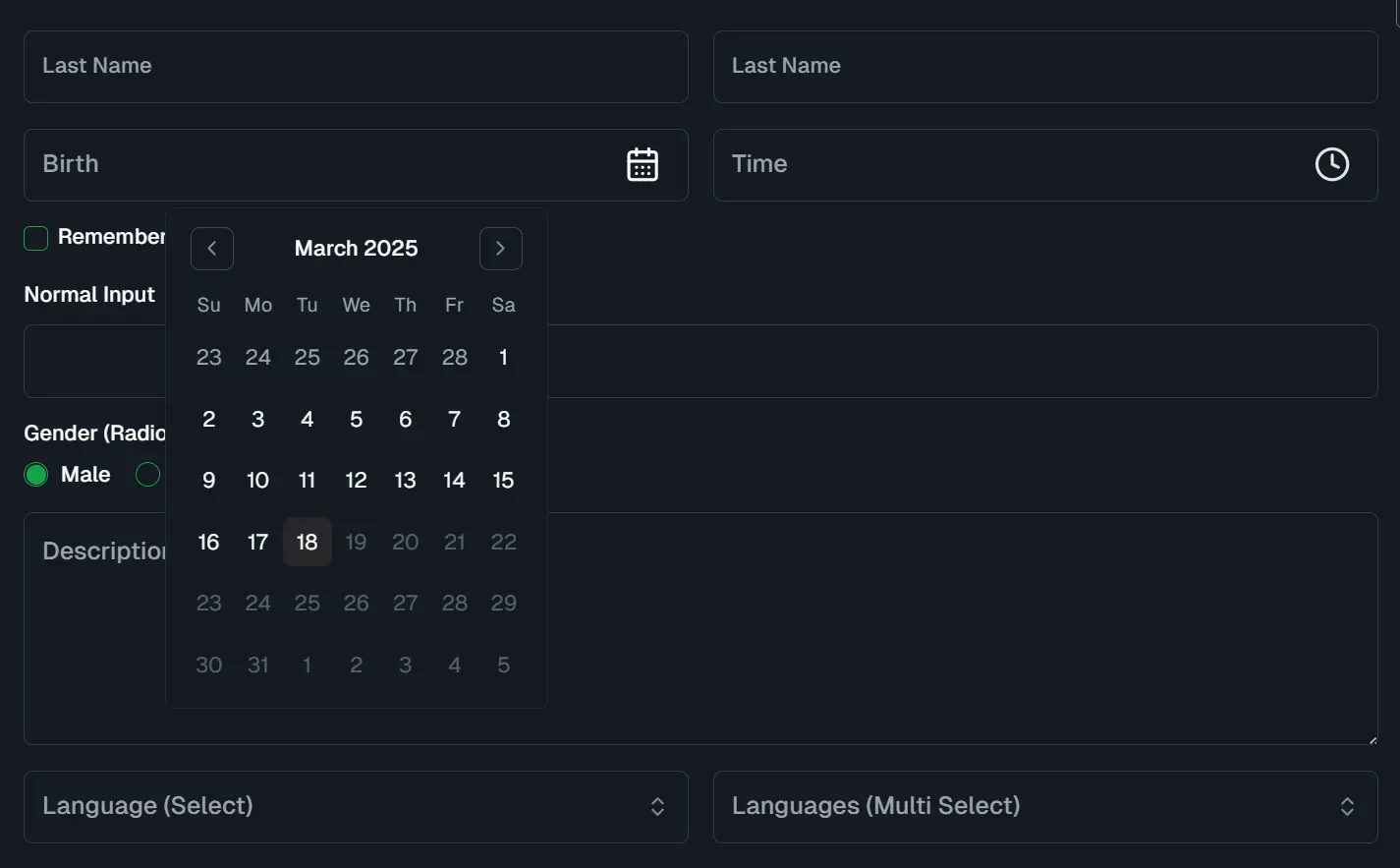Click the Languages multi-select chevron icon
The height and width of the screenshot is (868, 1400).
coord(1347,806)
